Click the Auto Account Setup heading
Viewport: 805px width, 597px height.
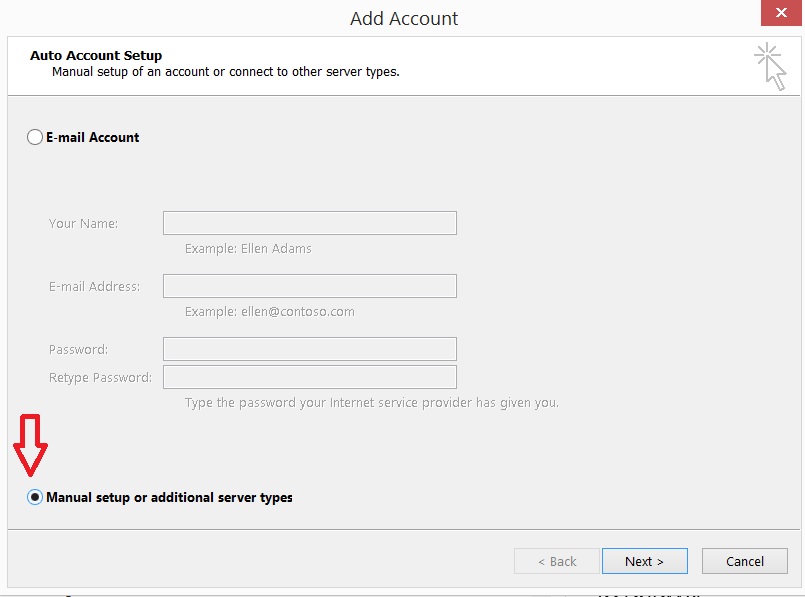[95, 55]
